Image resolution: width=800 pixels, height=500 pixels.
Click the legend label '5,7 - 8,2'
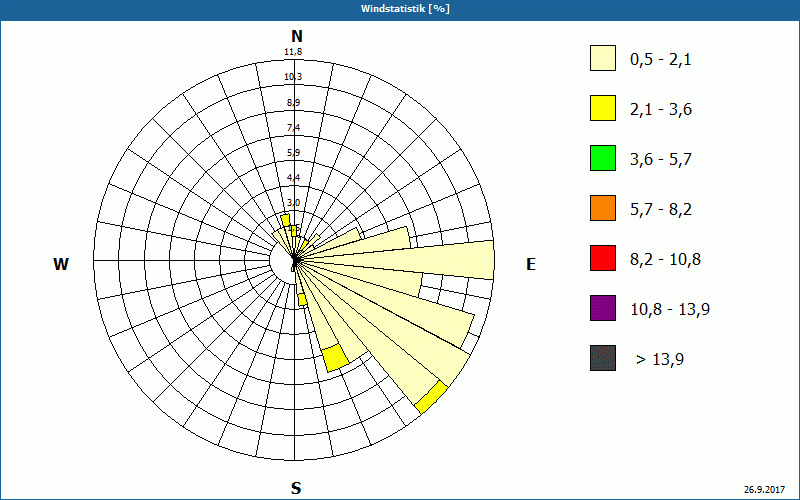[x=661, y=210]
